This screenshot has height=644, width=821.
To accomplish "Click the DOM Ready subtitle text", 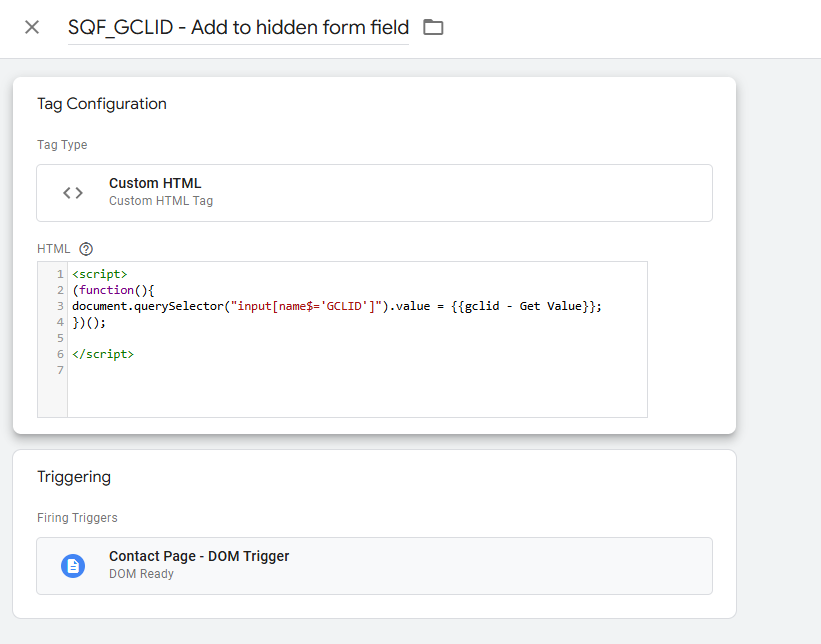I will [139, 574].
